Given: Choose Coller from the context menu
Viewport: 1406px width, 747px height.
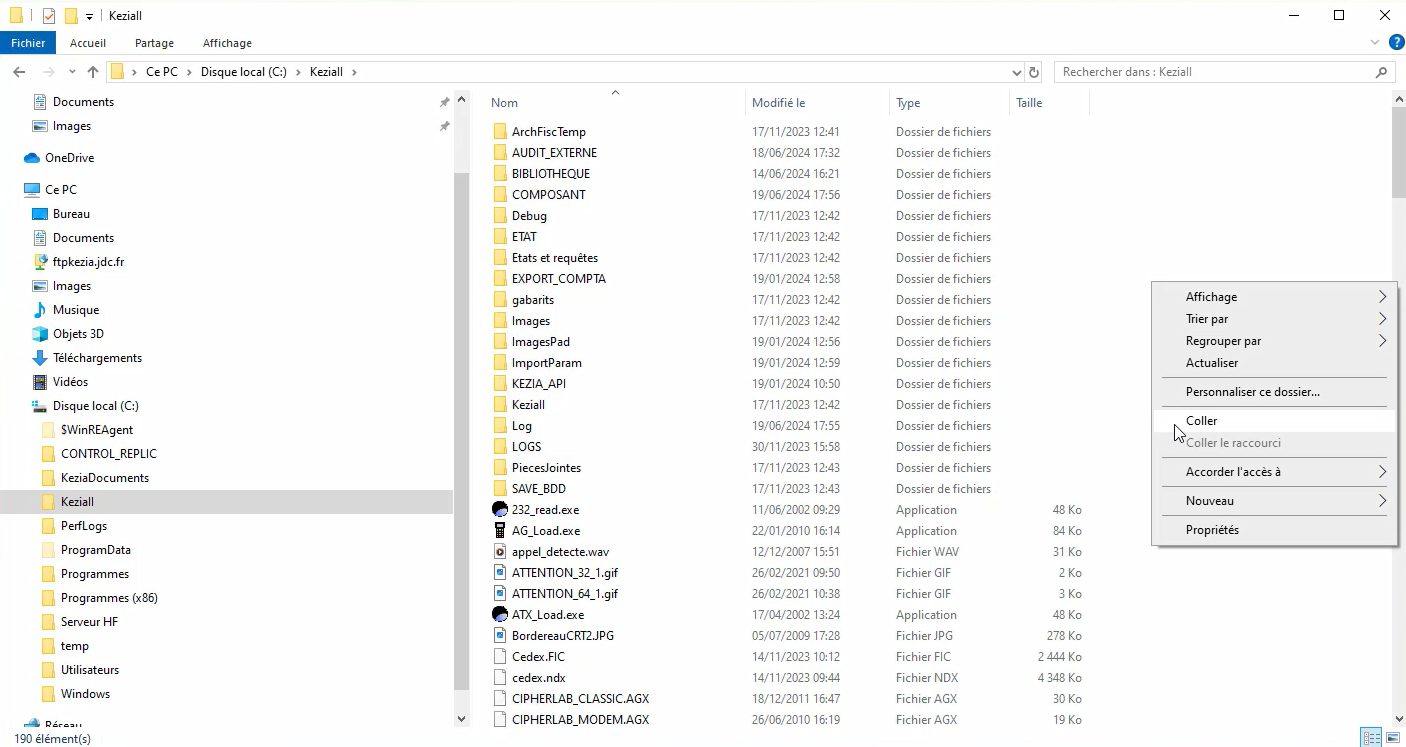Looking at the screenshot, I should (x=1201, y=421).
